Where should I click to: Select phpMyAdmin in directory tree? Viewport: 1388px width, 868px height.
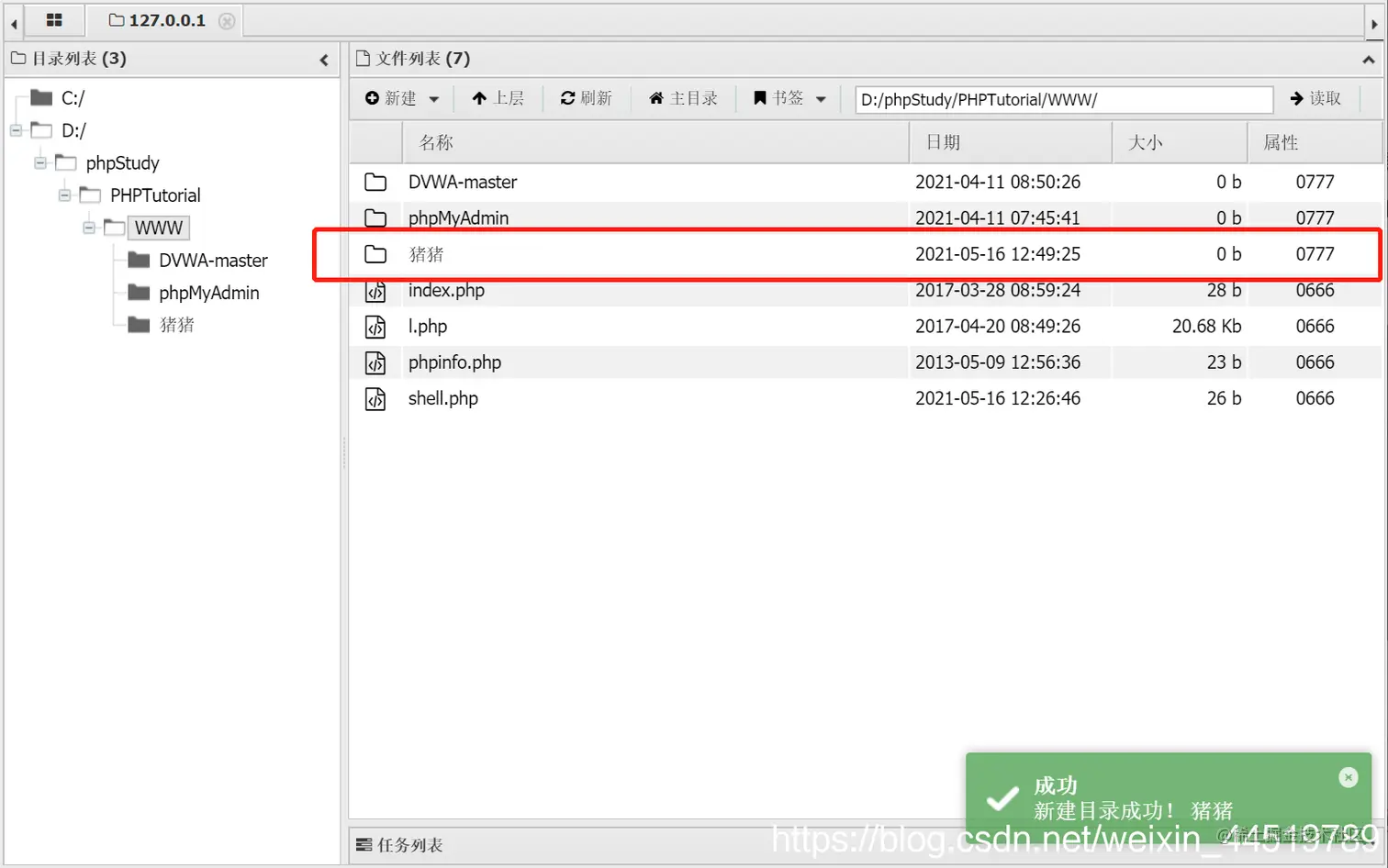point(208,293)
